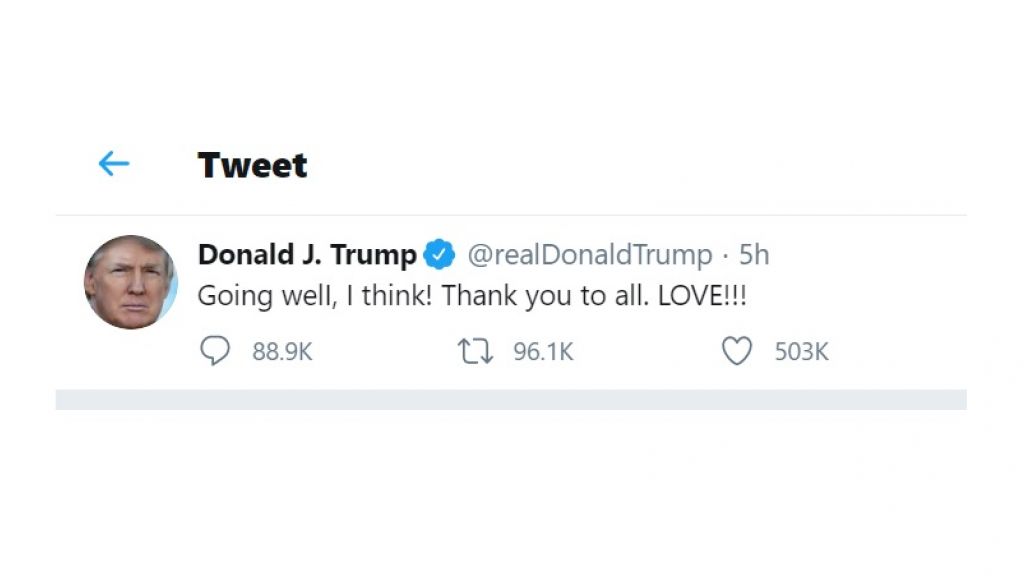The width and height of the screenshot is (1024, 576).
Task: Click the blue back arrow
Action: coord(114,164)
